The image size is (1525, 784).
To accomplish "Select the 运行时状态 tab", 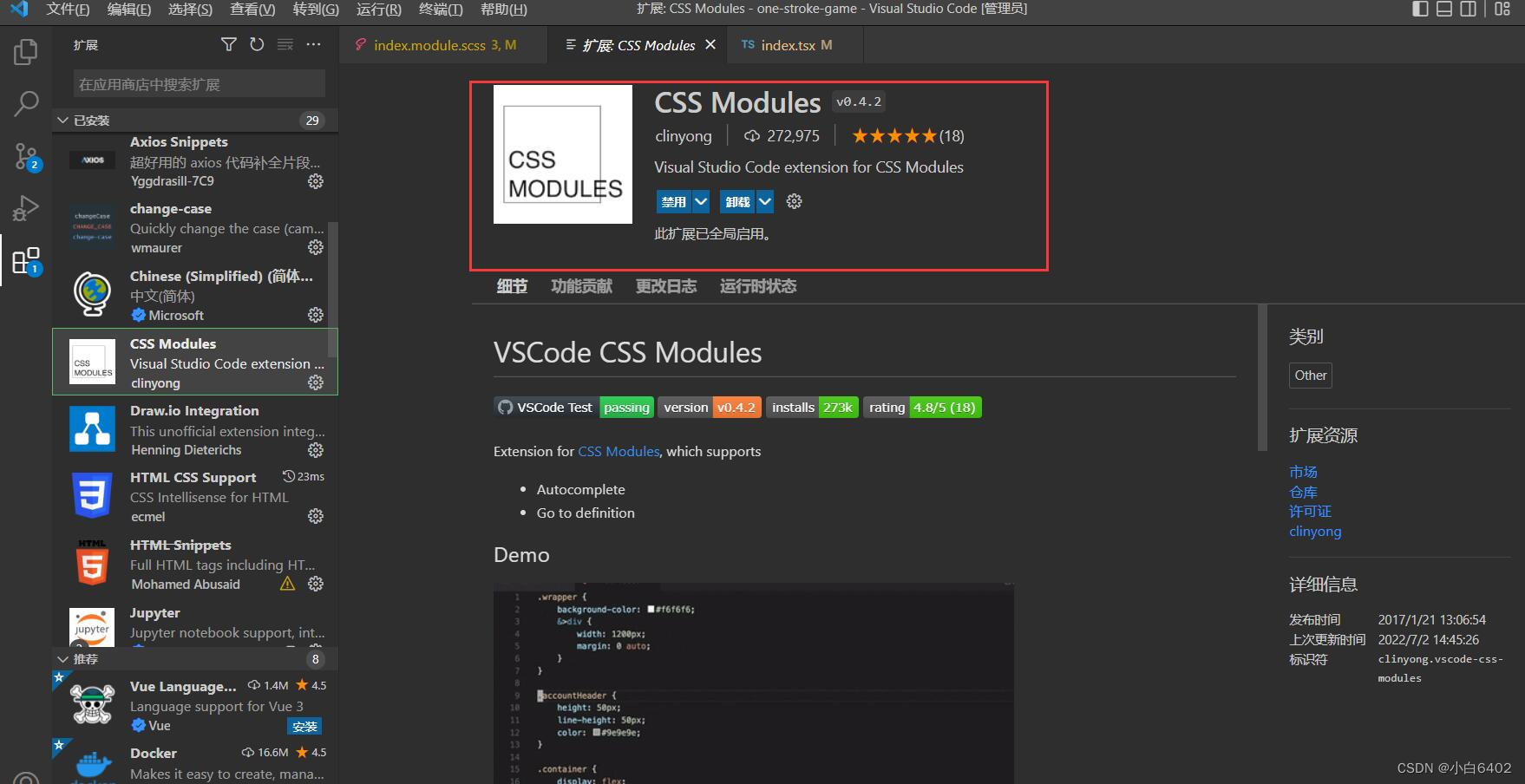I will point(758,286).
